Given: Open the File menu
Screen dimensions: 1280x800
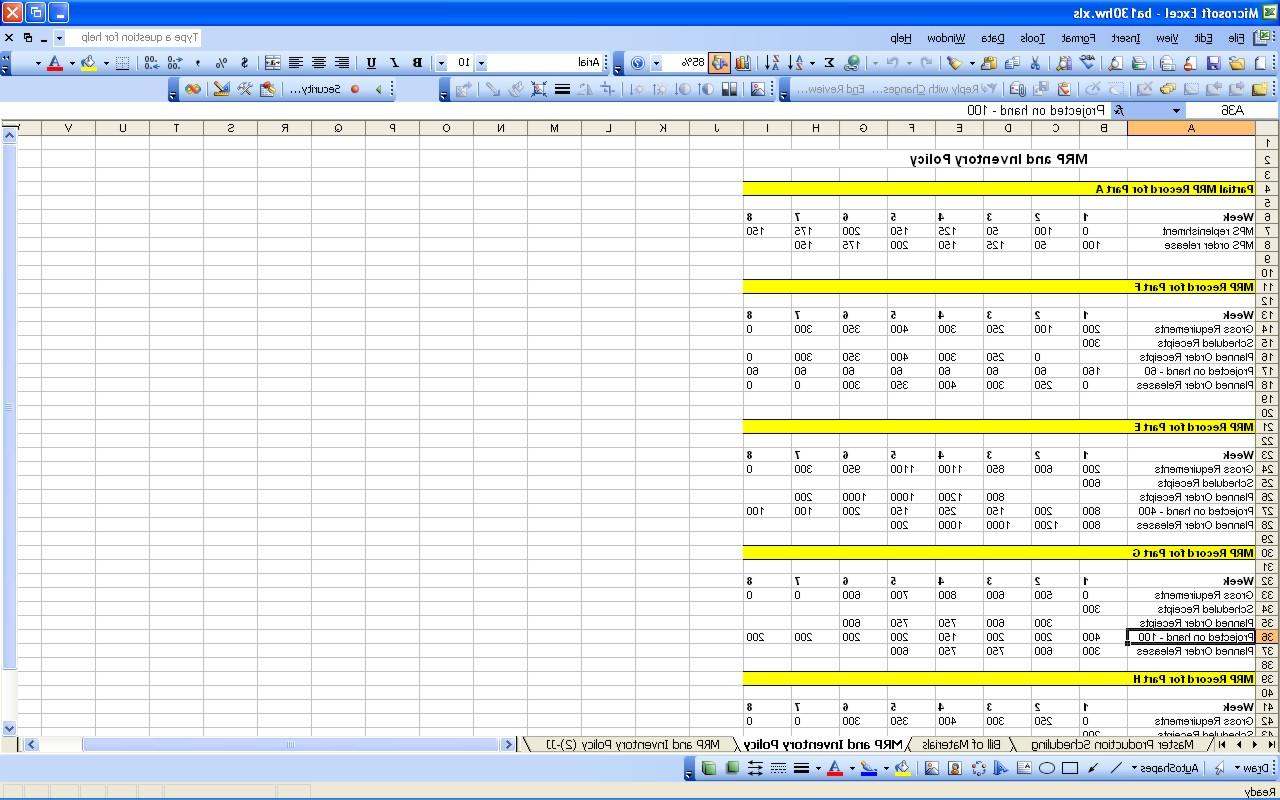Looking at the screenshot, I should 1236,38.
